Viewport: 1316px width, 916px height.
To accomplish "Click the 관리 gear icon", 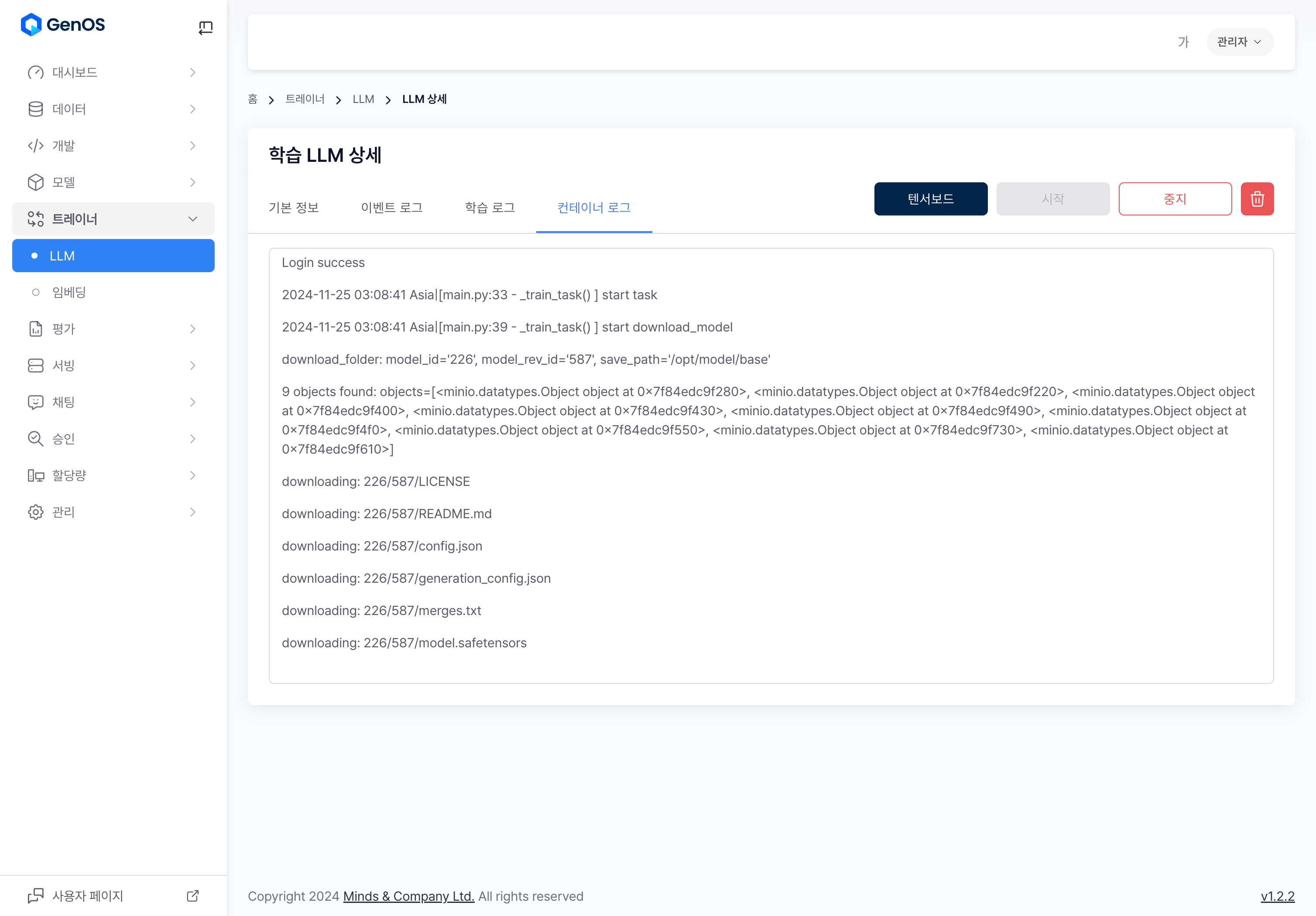I will [x=35, y=512].
